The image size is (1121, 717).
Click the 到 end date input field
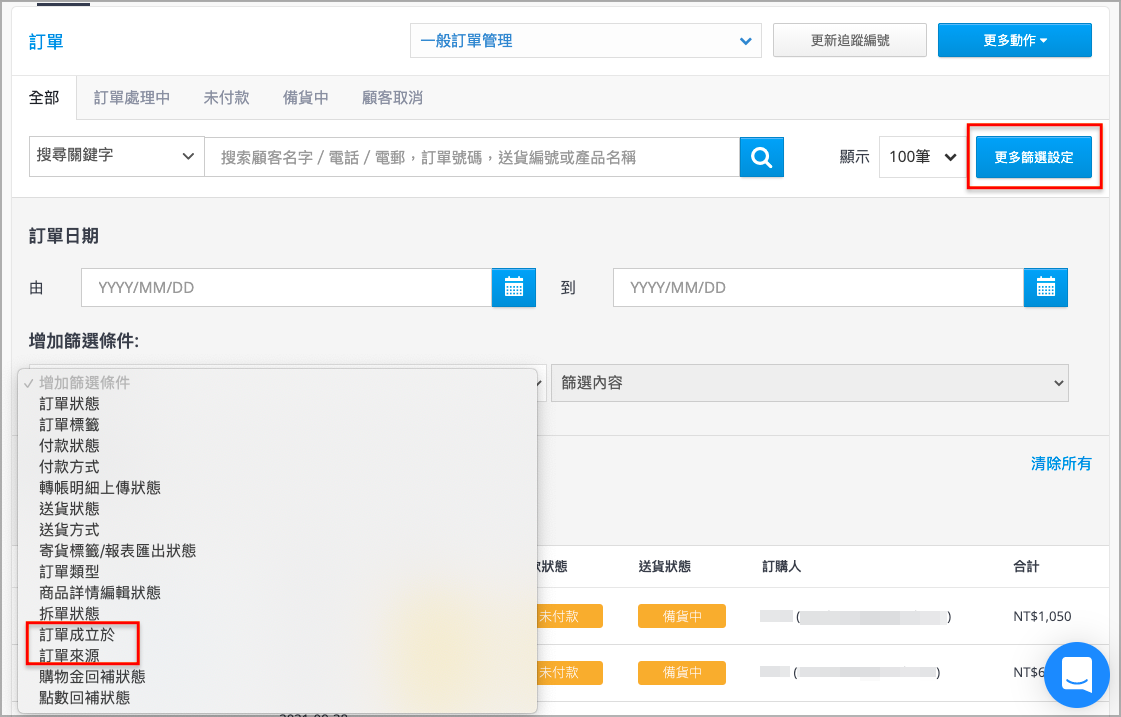coord(819,287)
